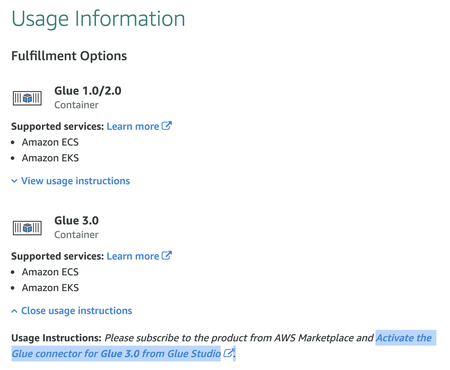The width and height of the screenshot is (450, 370).
Task: Click the Usage Information title
Action: point(98,19)
